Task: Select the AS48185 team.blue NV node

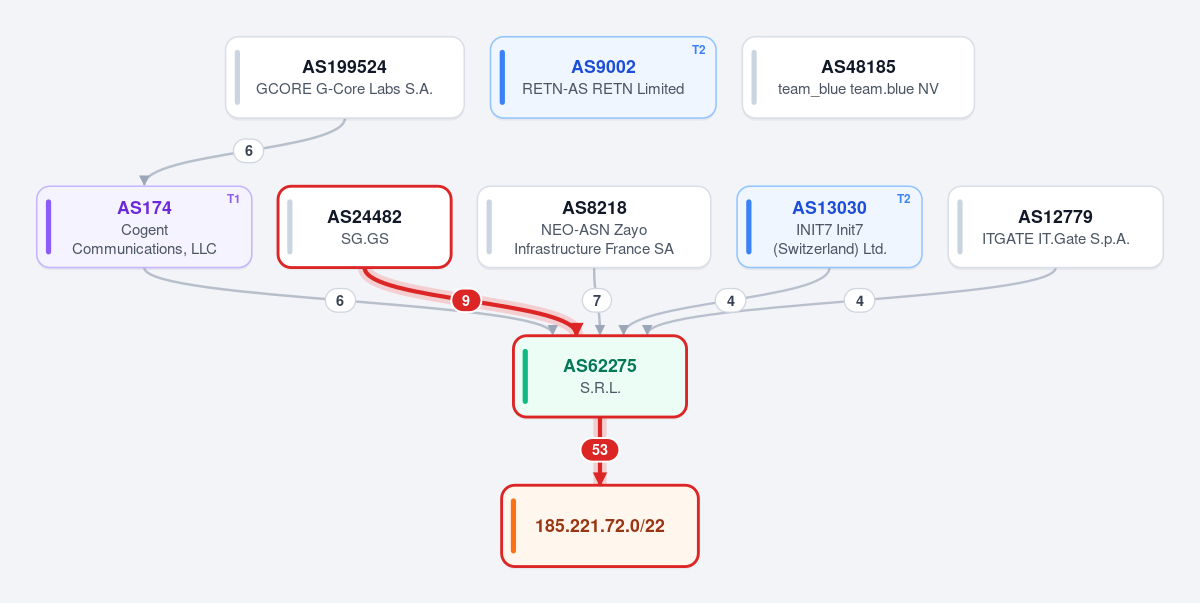Action: pyautogui.click(x=858, y=77)
